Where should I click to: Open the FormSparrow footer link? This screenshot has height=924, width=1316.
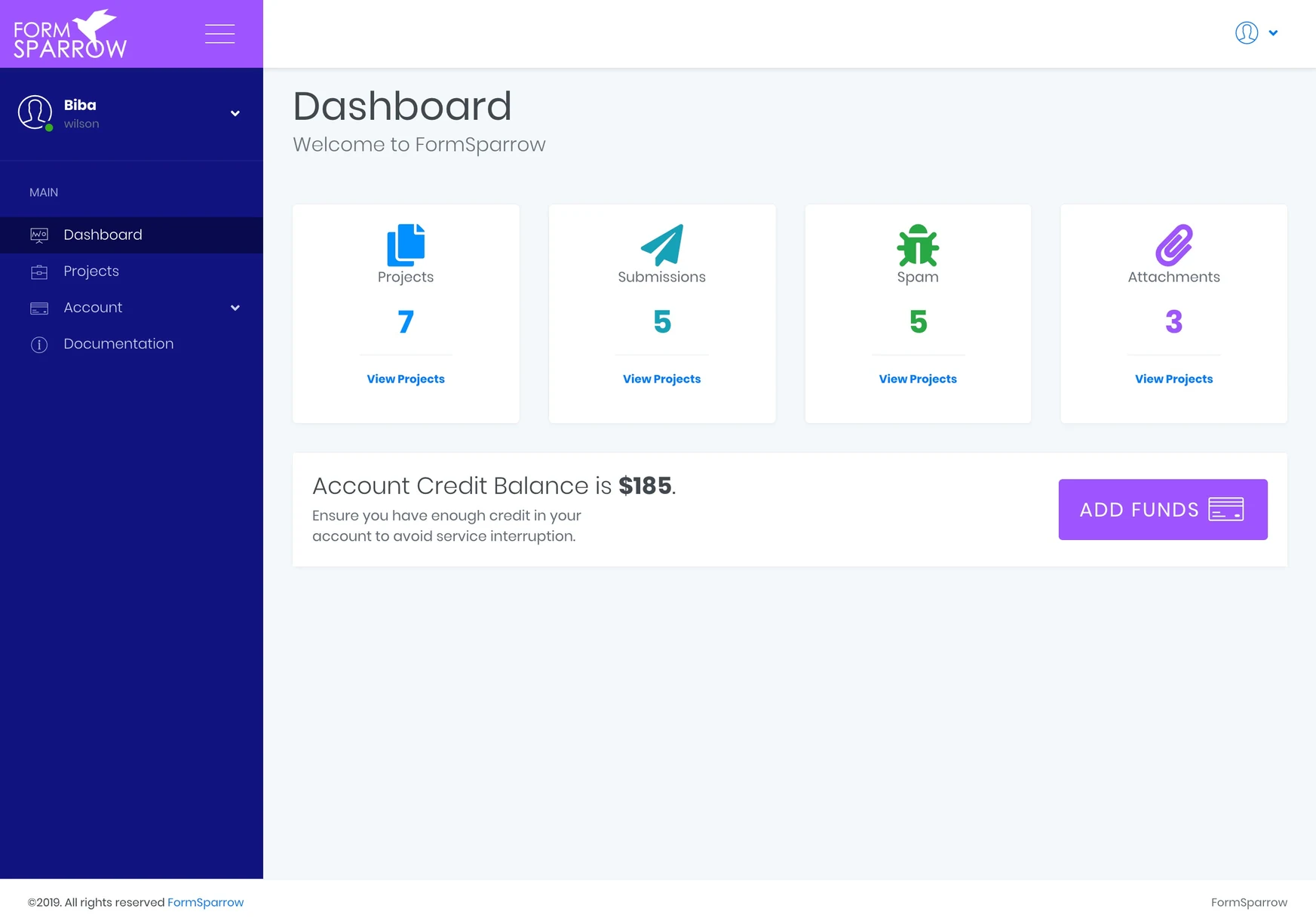[205, 903]
